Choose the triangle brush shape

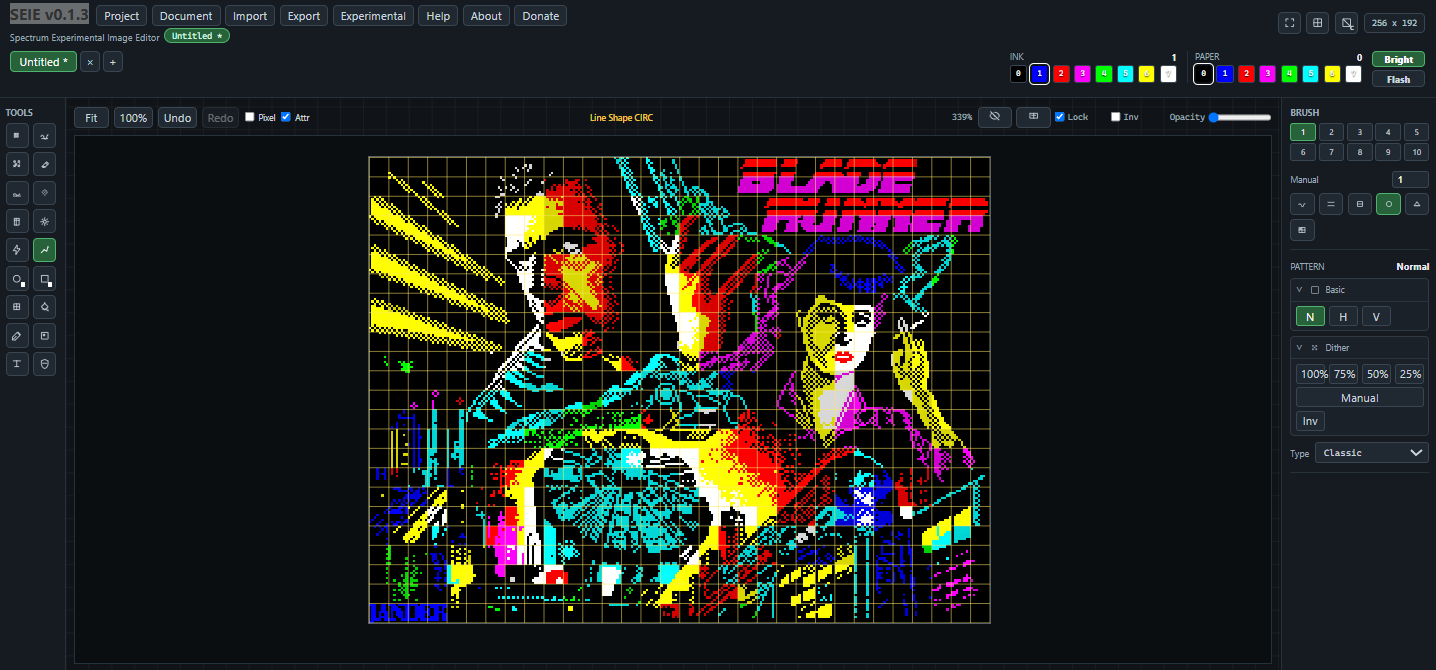click(x=1416, y=204)
